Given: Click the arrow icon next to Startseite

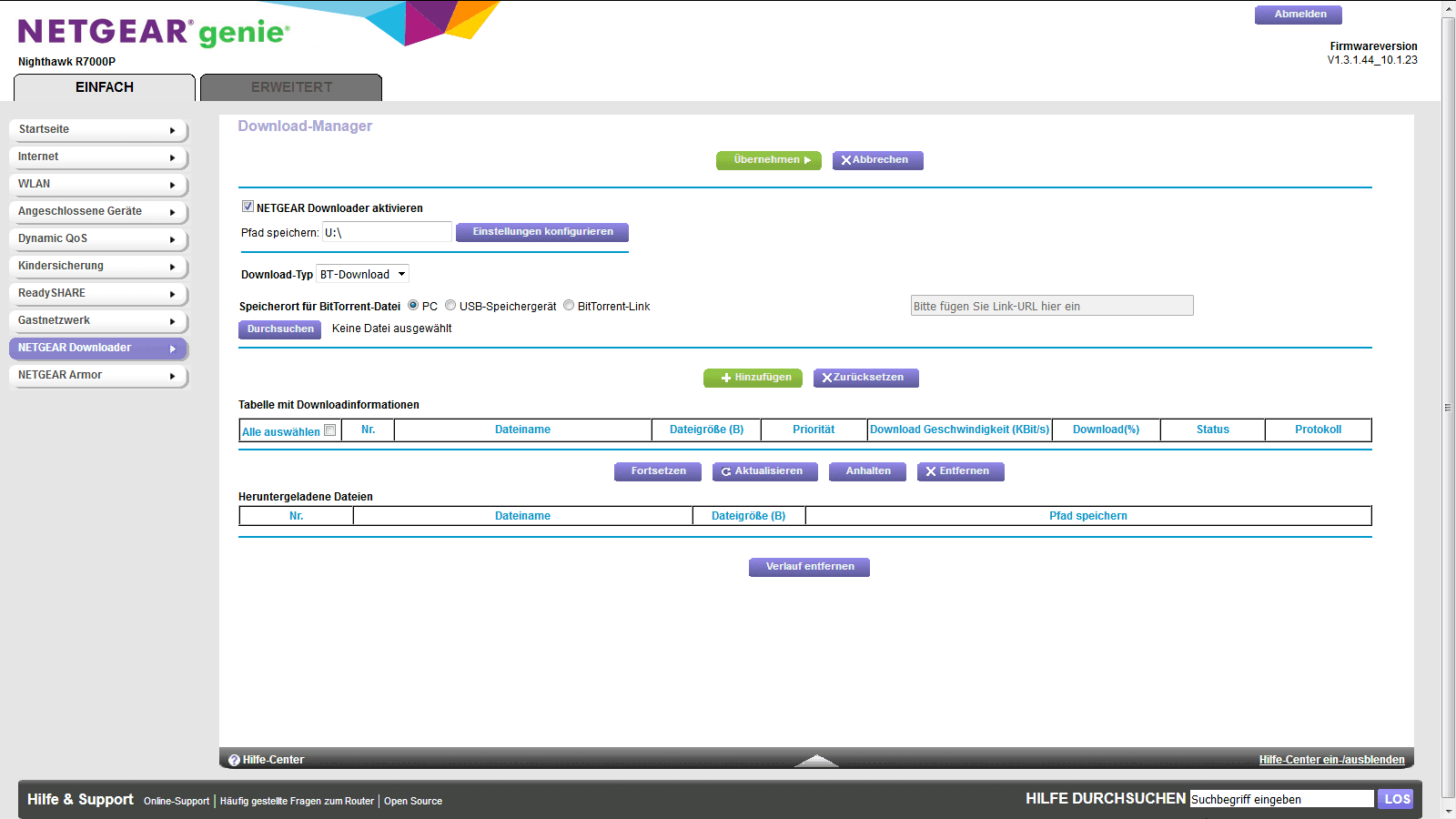Looking at the screenshot, I should (172, 130).
